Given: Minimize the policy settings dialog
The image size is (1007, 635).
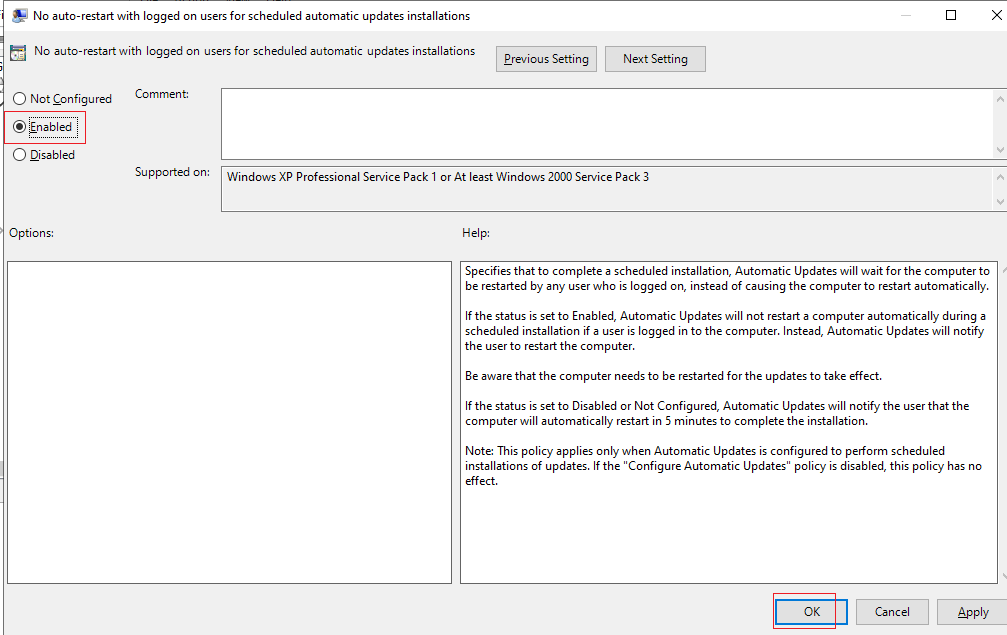Looking at the screenshot, I should [x=906, y=15].
